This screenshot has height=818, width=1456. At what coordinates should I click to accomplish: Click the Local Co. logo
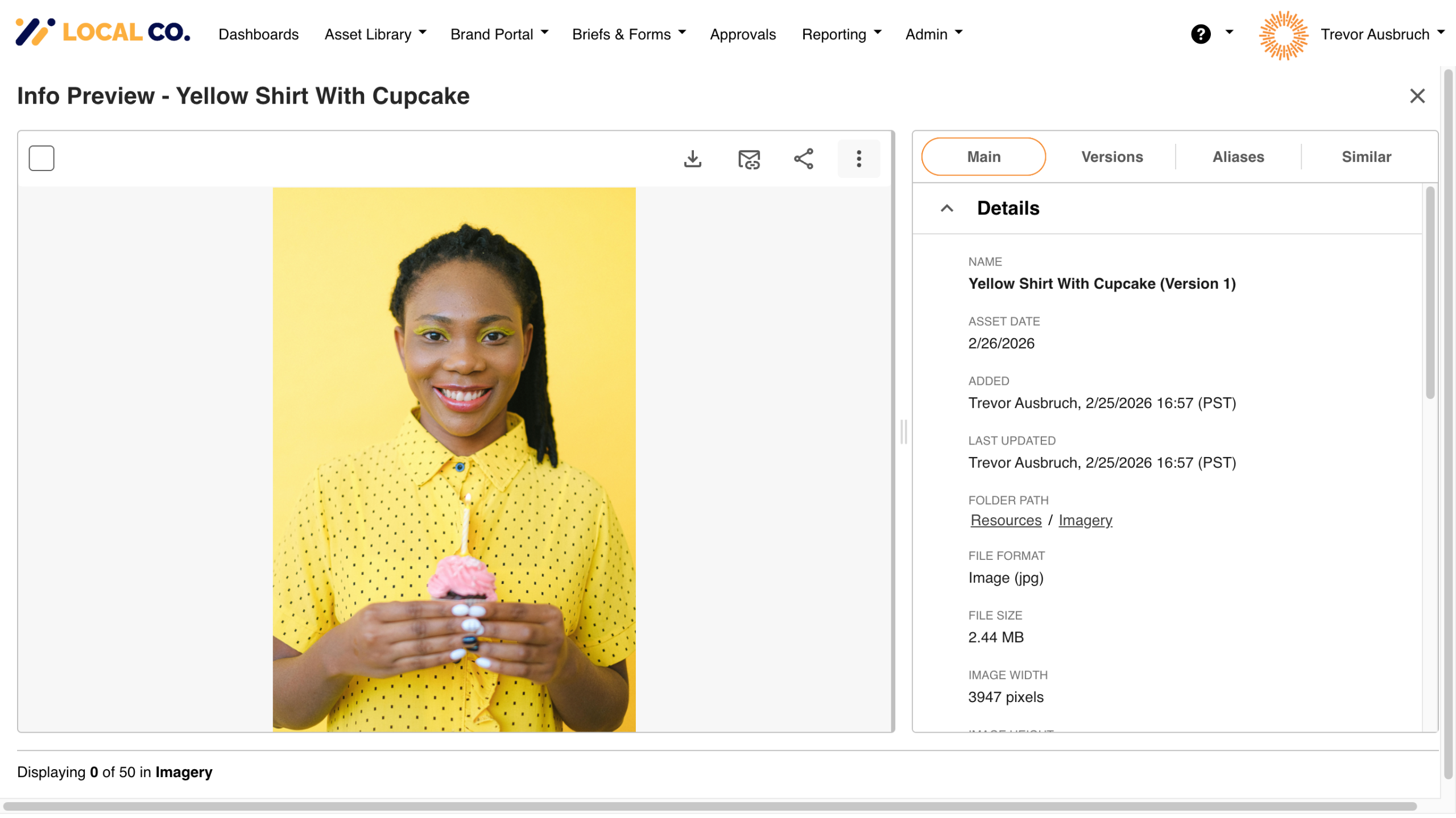click(x=102, y=32)
